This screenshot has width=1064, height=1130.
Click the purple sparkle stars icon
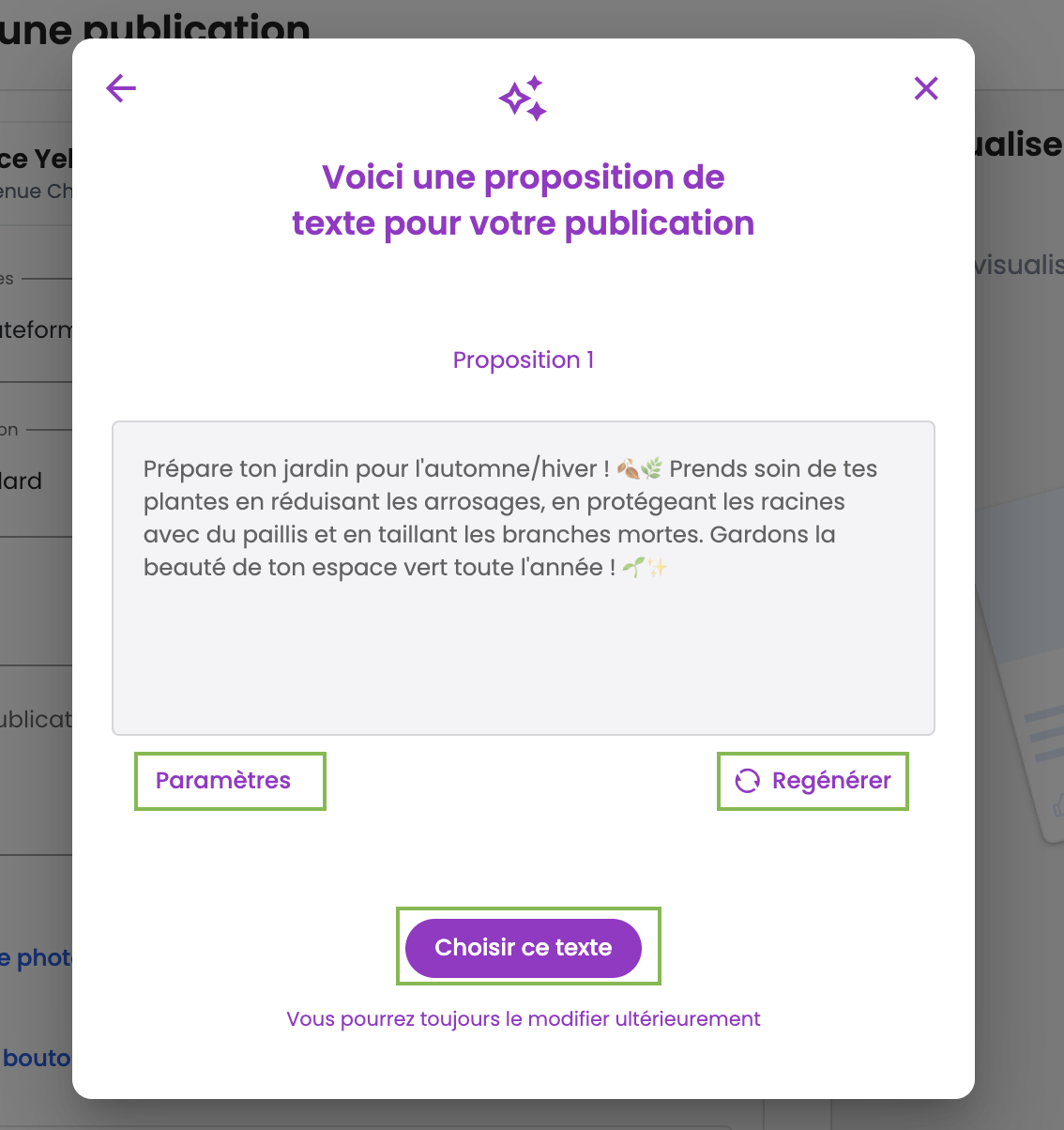(x=523, y=99)
